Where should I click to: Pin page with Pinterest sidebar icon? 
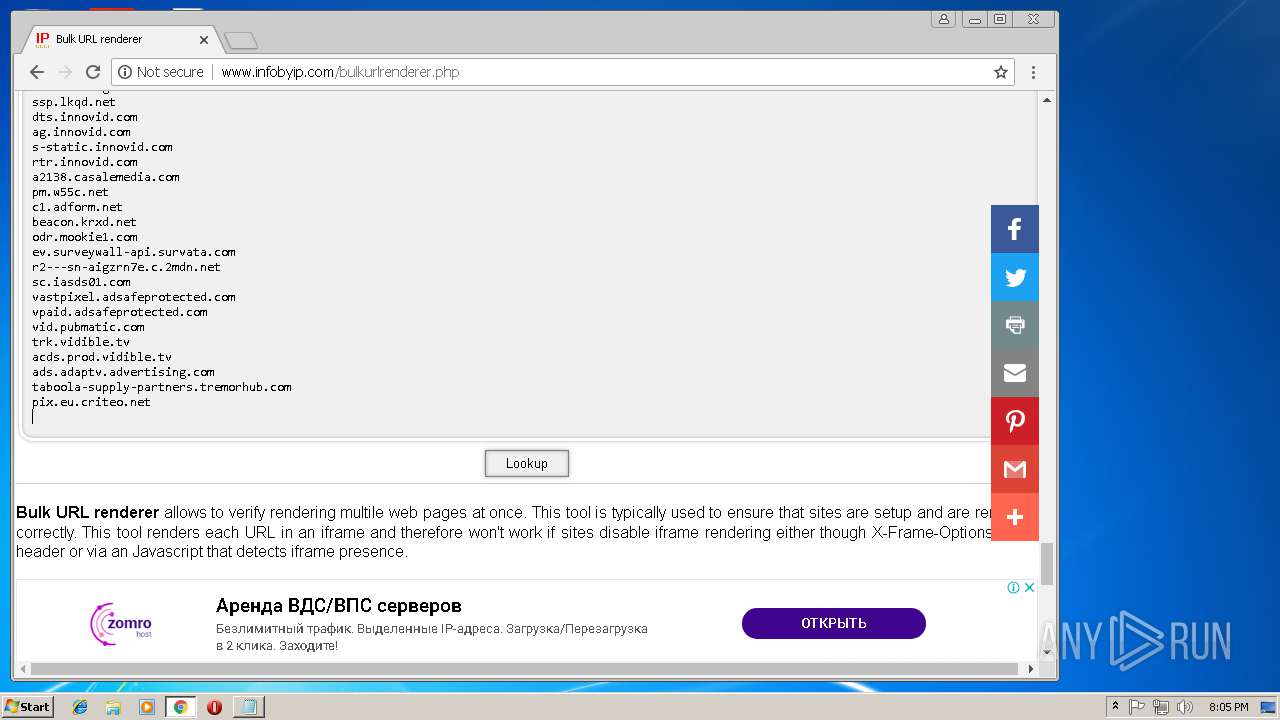[1015, 421]
